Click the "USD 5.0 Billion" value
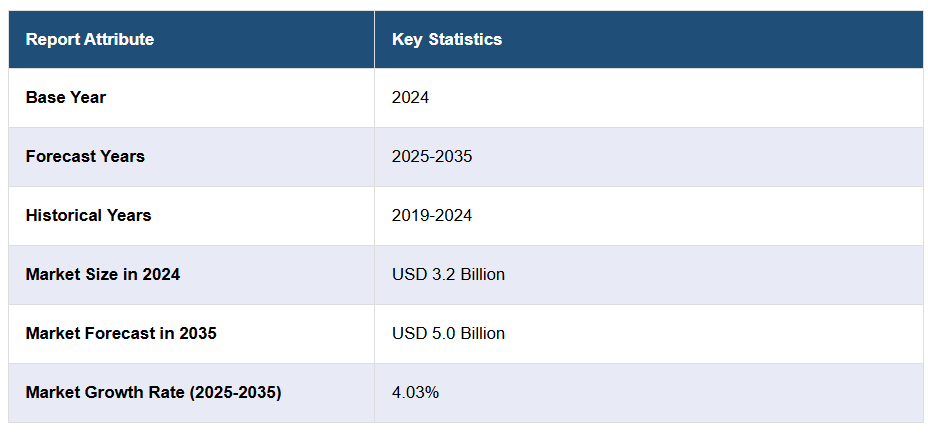The width and height of the screenshot is (928, 435). [x=448, y=333]
